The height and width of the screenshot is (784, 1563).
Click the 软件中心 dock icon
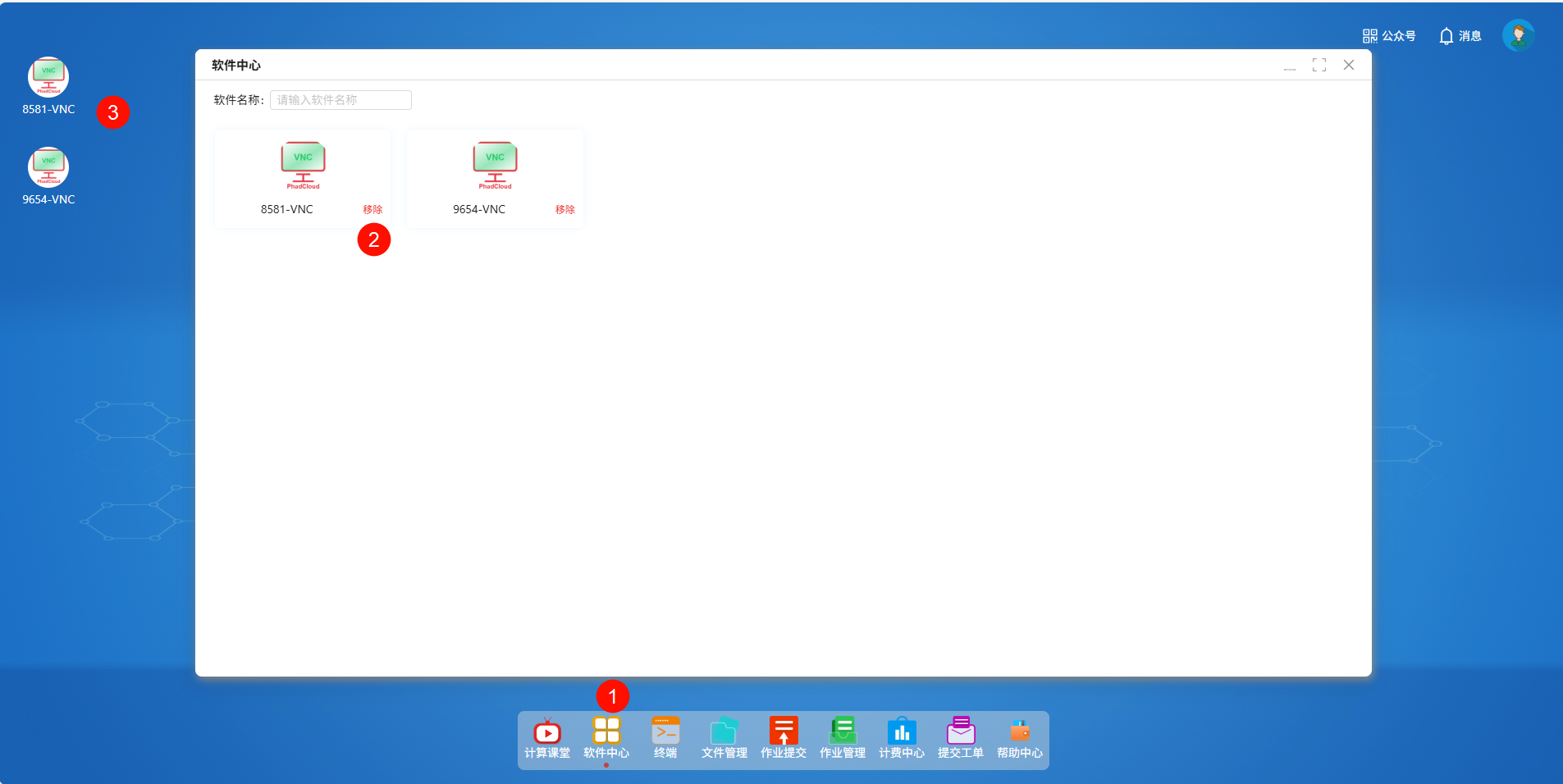click(x=606, y=738)
